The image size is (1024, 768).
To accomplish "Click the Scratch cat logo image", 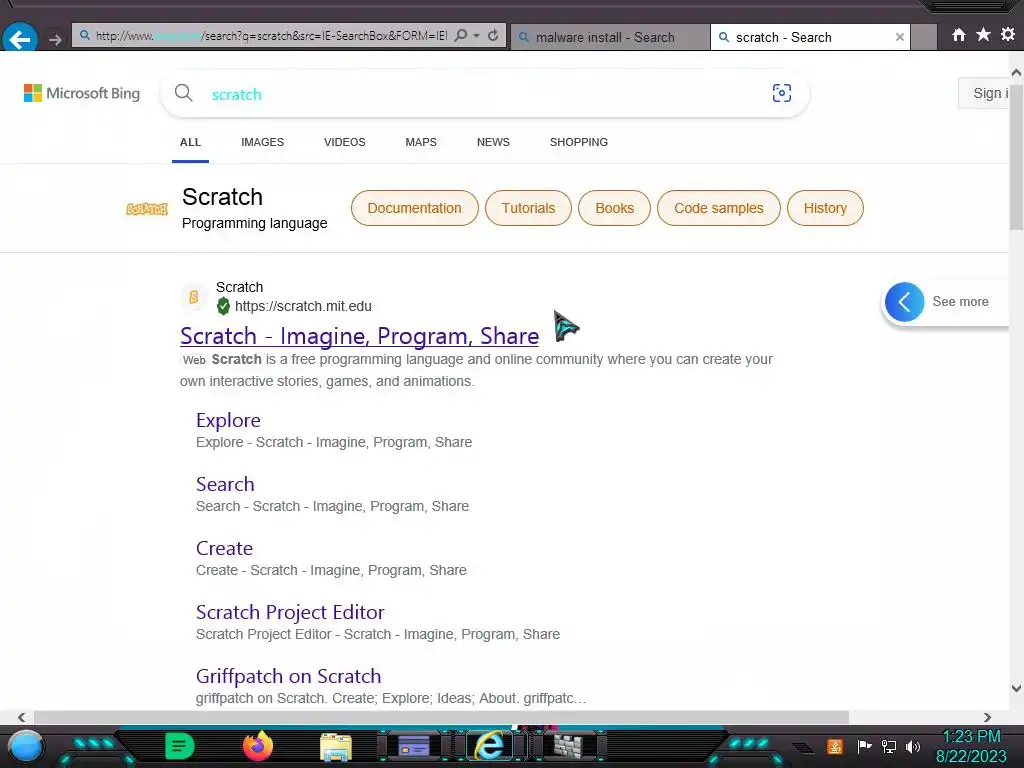I will pyautogui.click(x=147, y=209).
